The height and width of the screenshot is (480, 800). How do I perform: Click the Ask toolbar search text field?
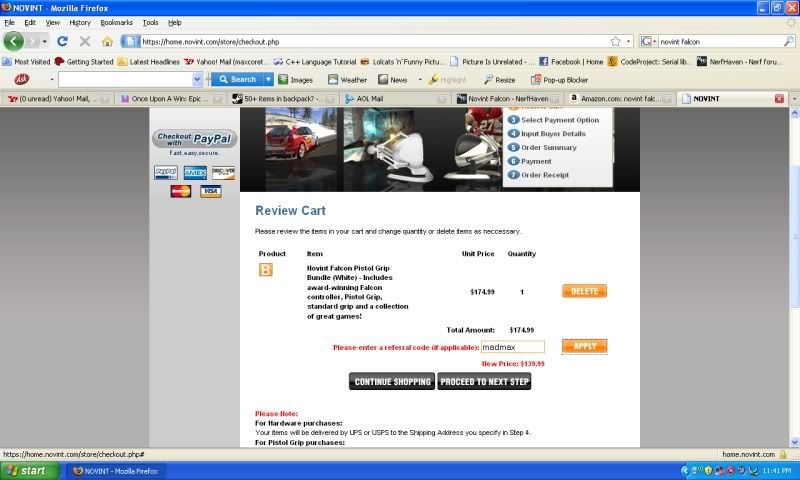[x=126, y=79]
